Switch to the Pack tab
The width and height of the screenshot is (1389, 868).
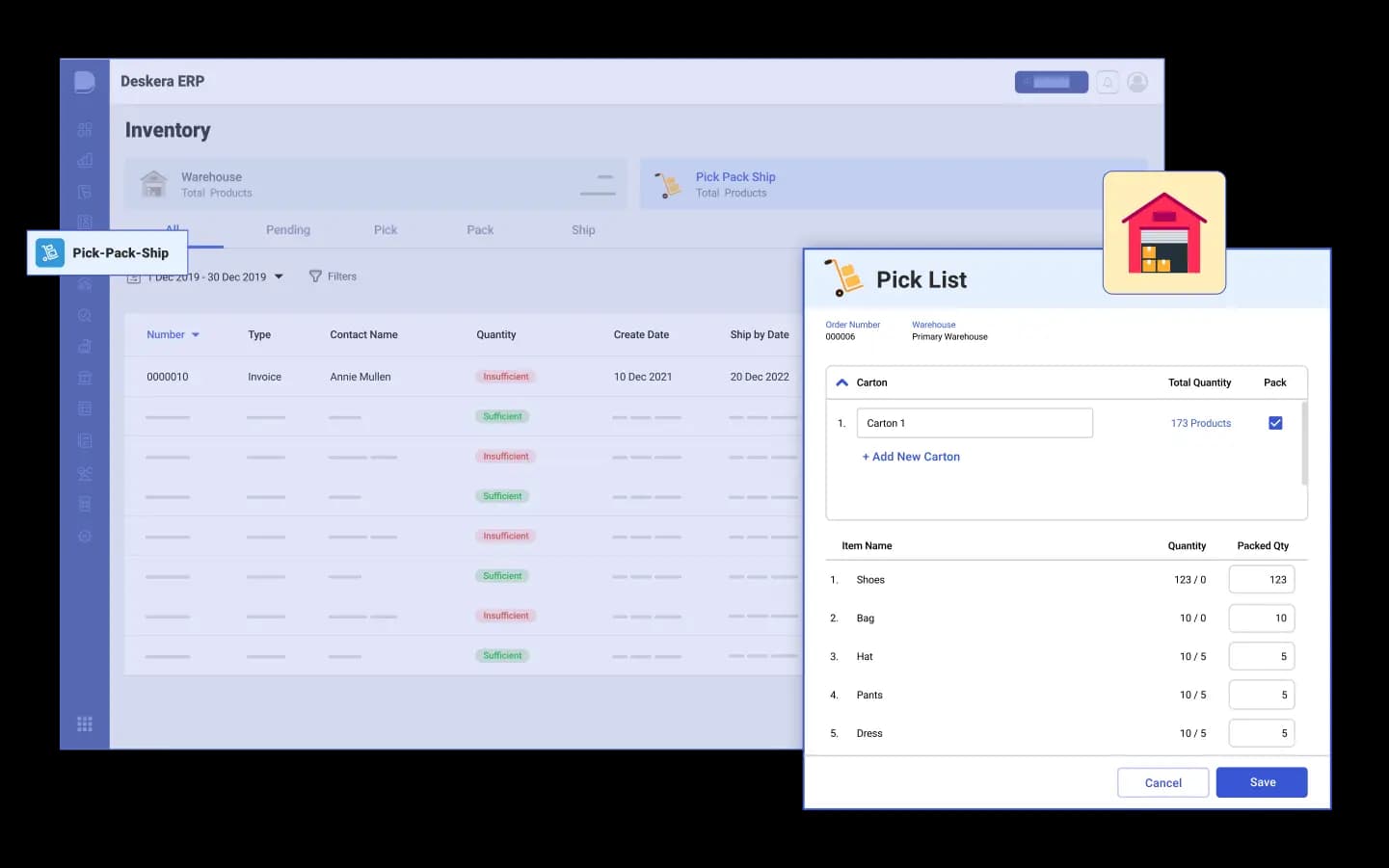pyautogui.click(x=480, y=230)
